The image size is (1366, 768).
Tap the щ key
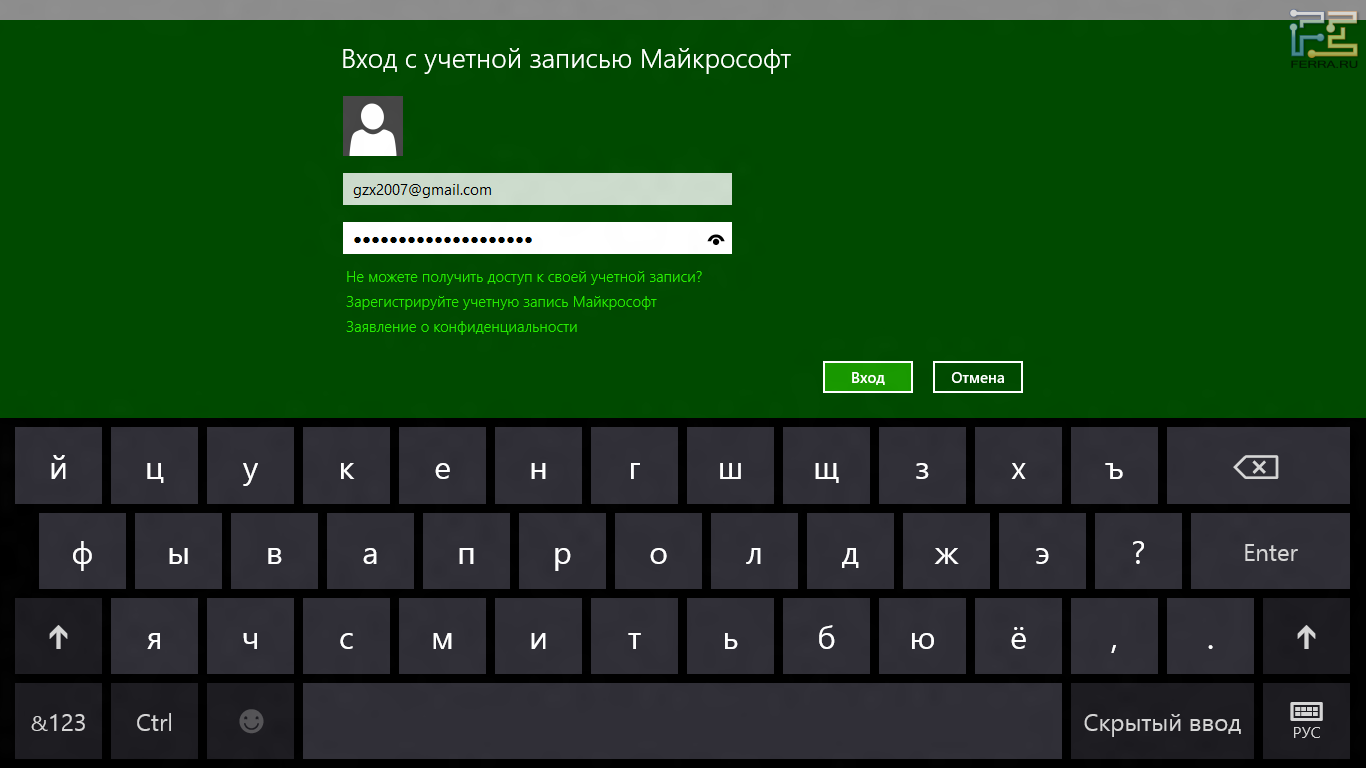click(x=826, y=466)
